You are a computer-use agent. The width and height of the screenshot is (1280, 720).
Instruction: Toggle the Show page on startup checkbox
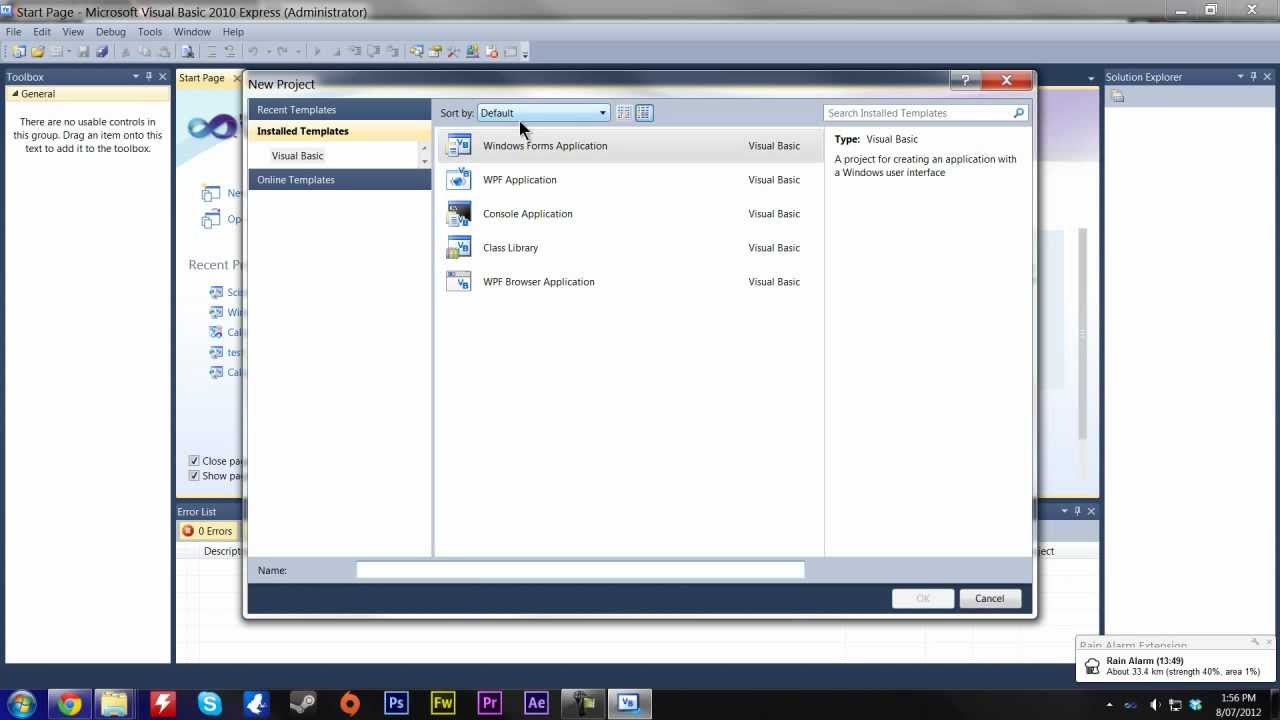click(194, 476)
